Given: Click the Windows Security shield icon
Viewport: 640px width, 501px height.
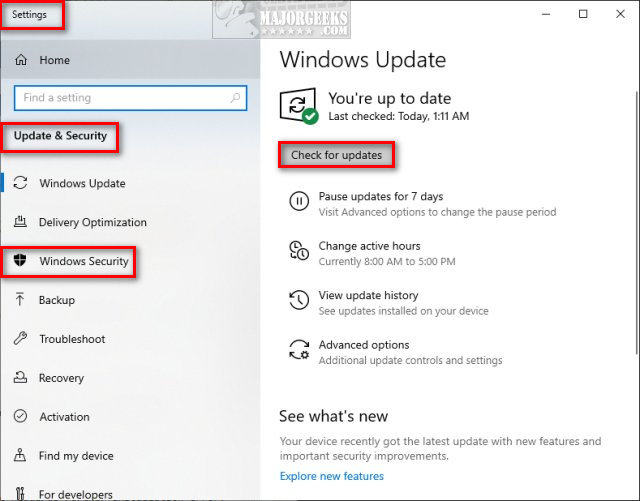Looking at the screenshot, I should (20, 260).
